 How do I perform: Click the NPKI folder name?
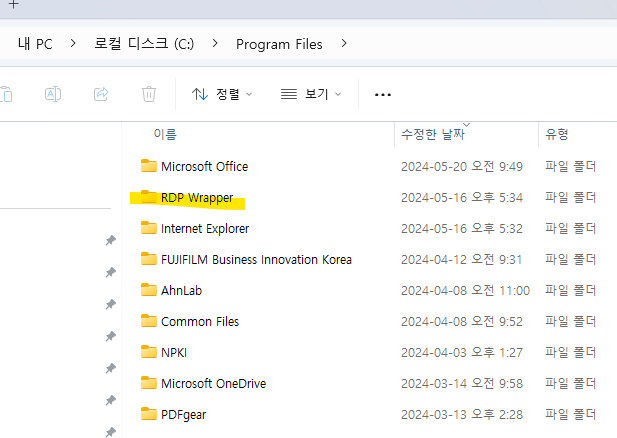click(174, 353)
